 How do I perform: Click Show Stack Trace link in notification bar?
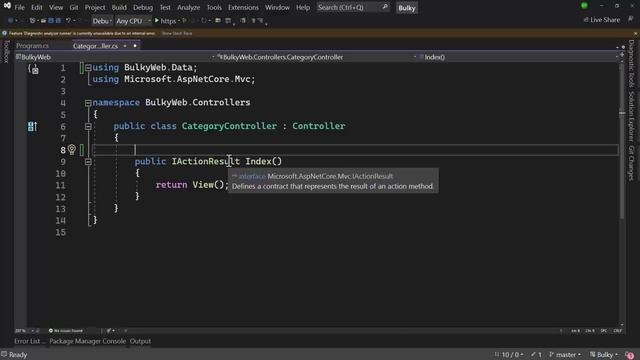[177, 33]
